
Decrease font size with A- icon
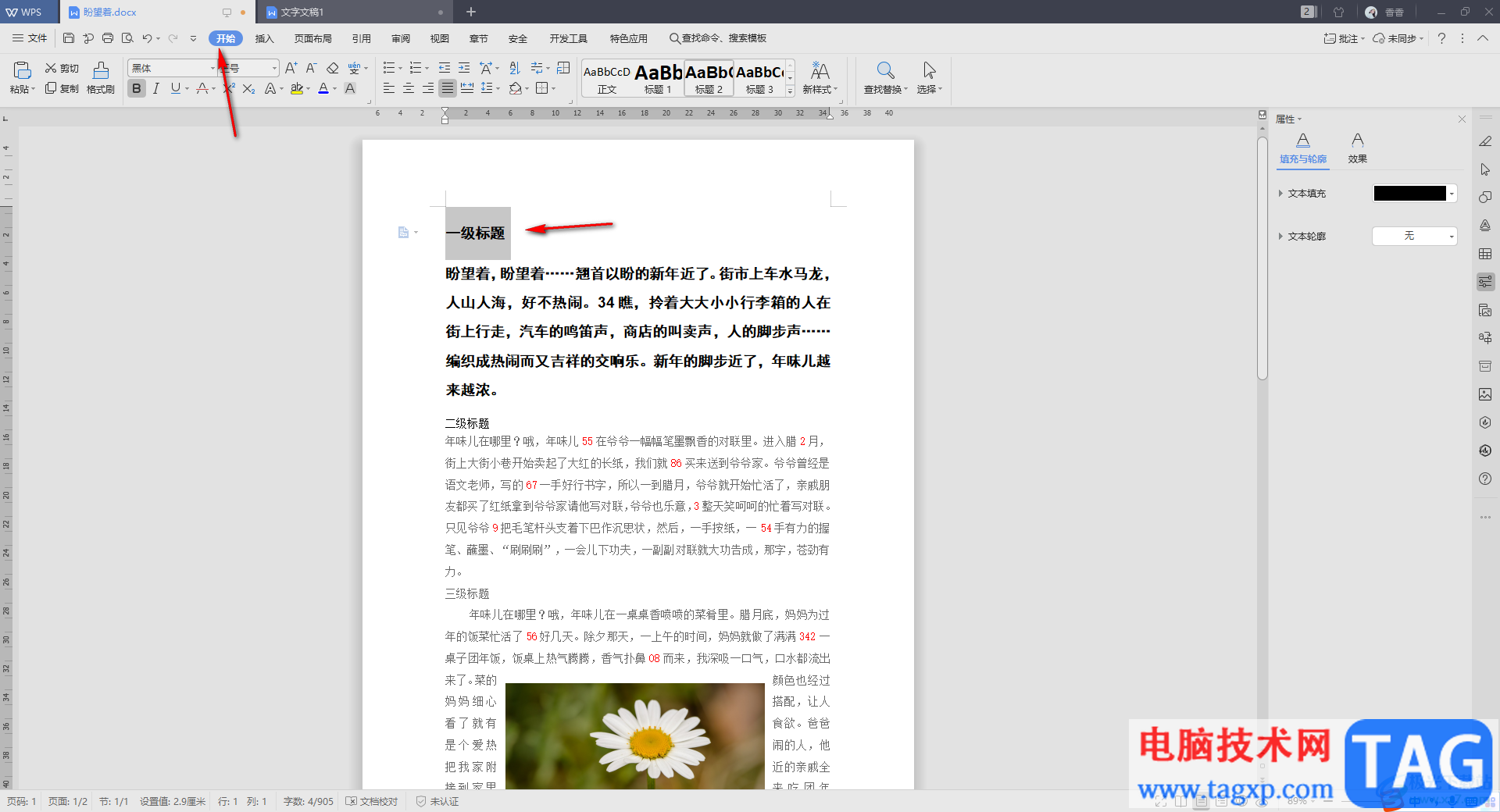311,68
